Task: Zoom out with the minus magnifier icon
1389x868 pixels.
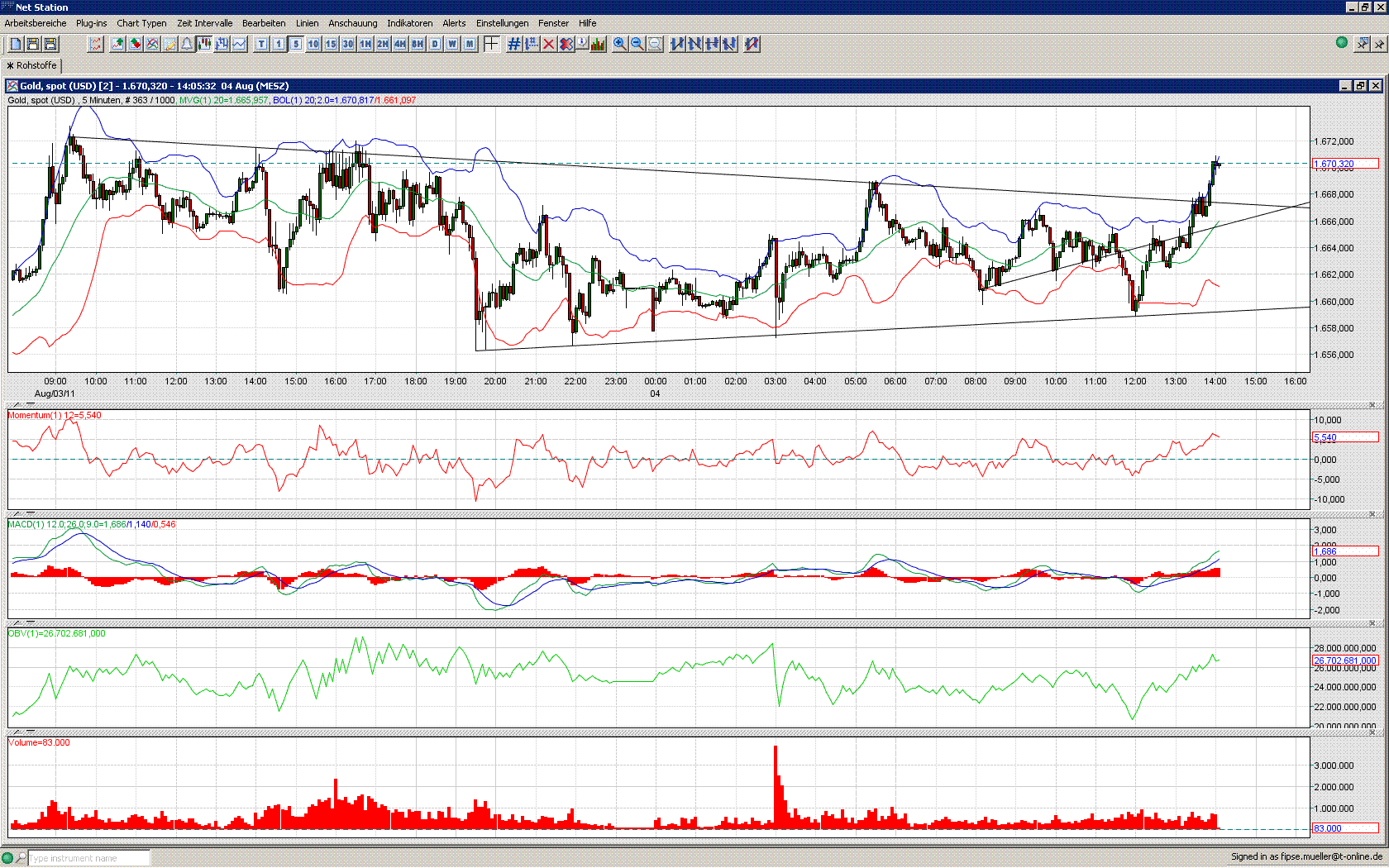Action: [x=637, y=44]
